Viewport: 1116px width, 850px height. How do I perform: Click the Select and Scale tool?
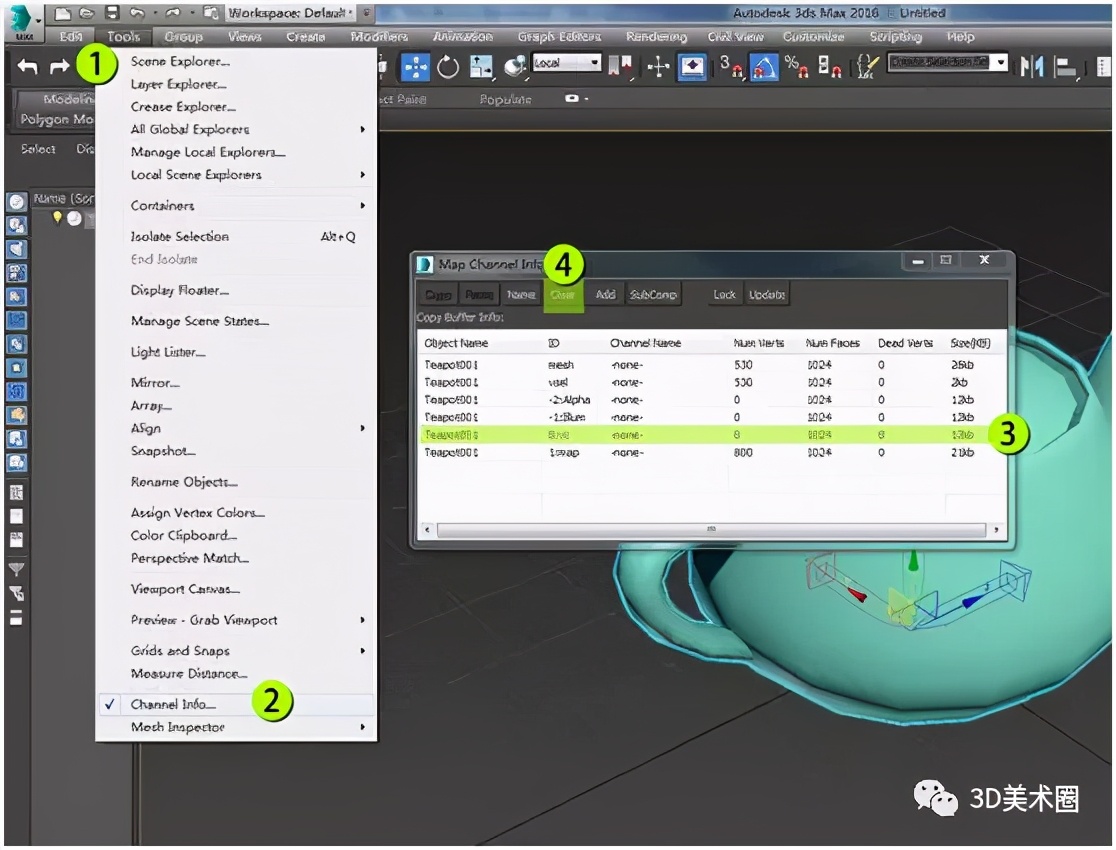(x=482, y=67)
